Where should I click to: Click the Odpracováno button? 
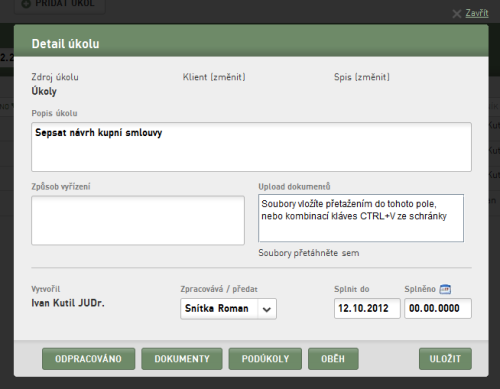tap(89, 359)
